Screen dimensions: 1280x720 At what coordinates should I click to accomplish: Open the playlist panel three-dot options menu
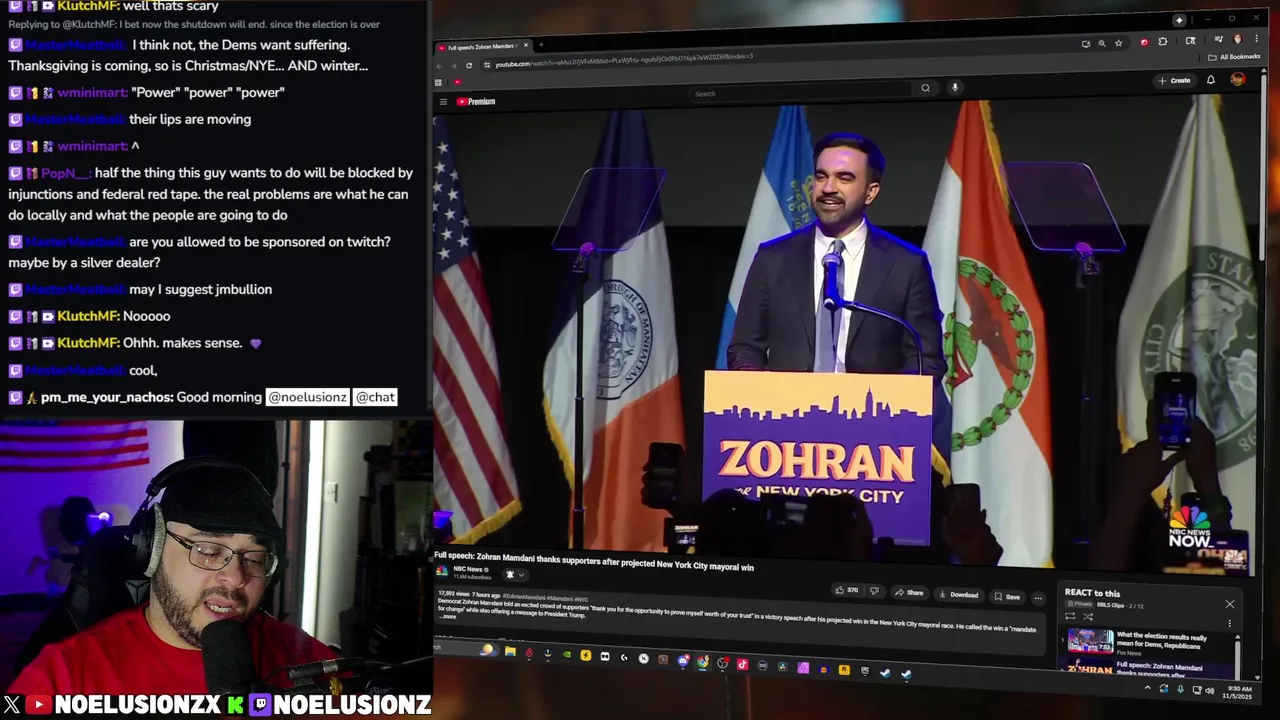tap(1230, 623)
